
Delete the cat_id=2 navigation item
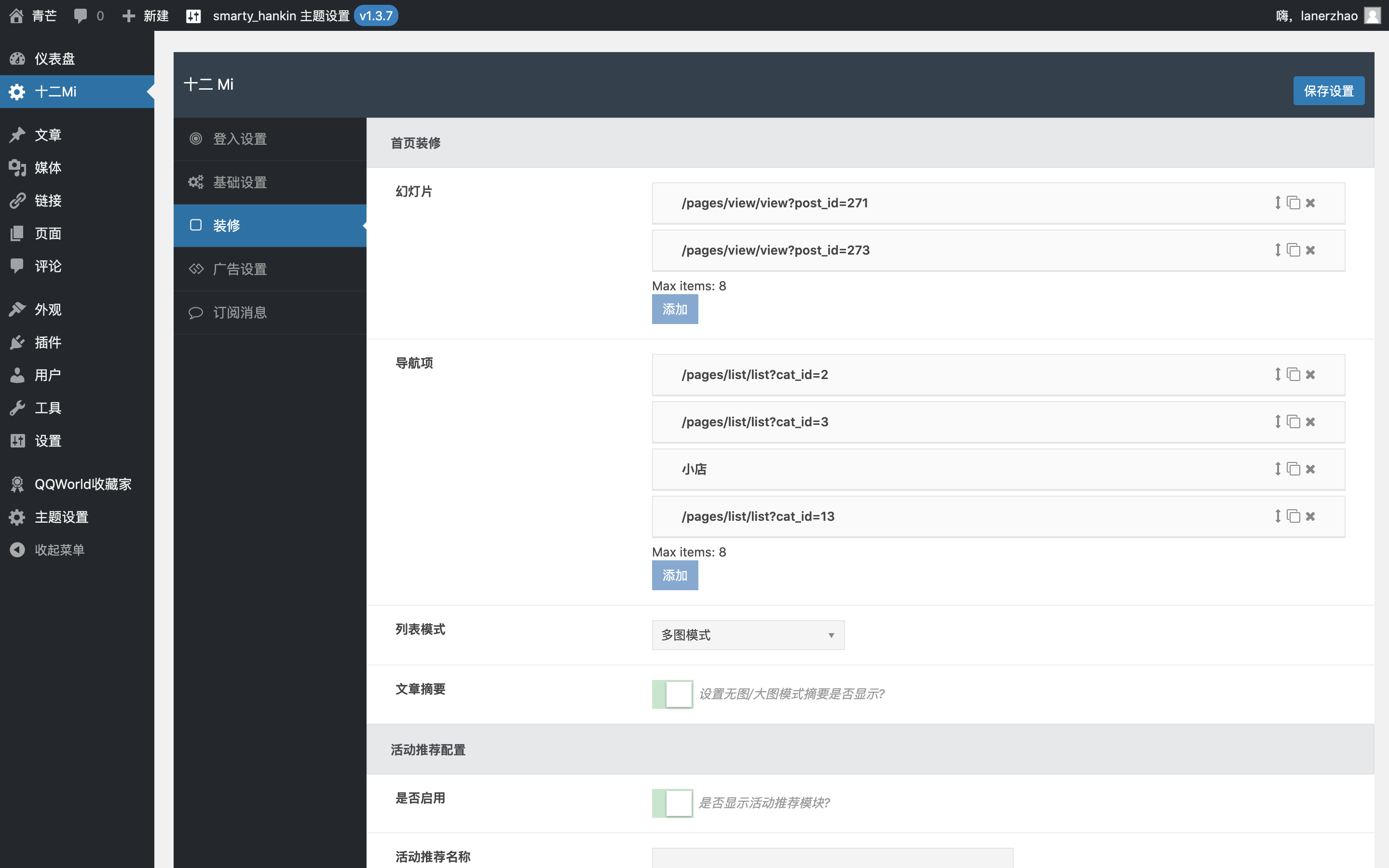(1310, 374)
